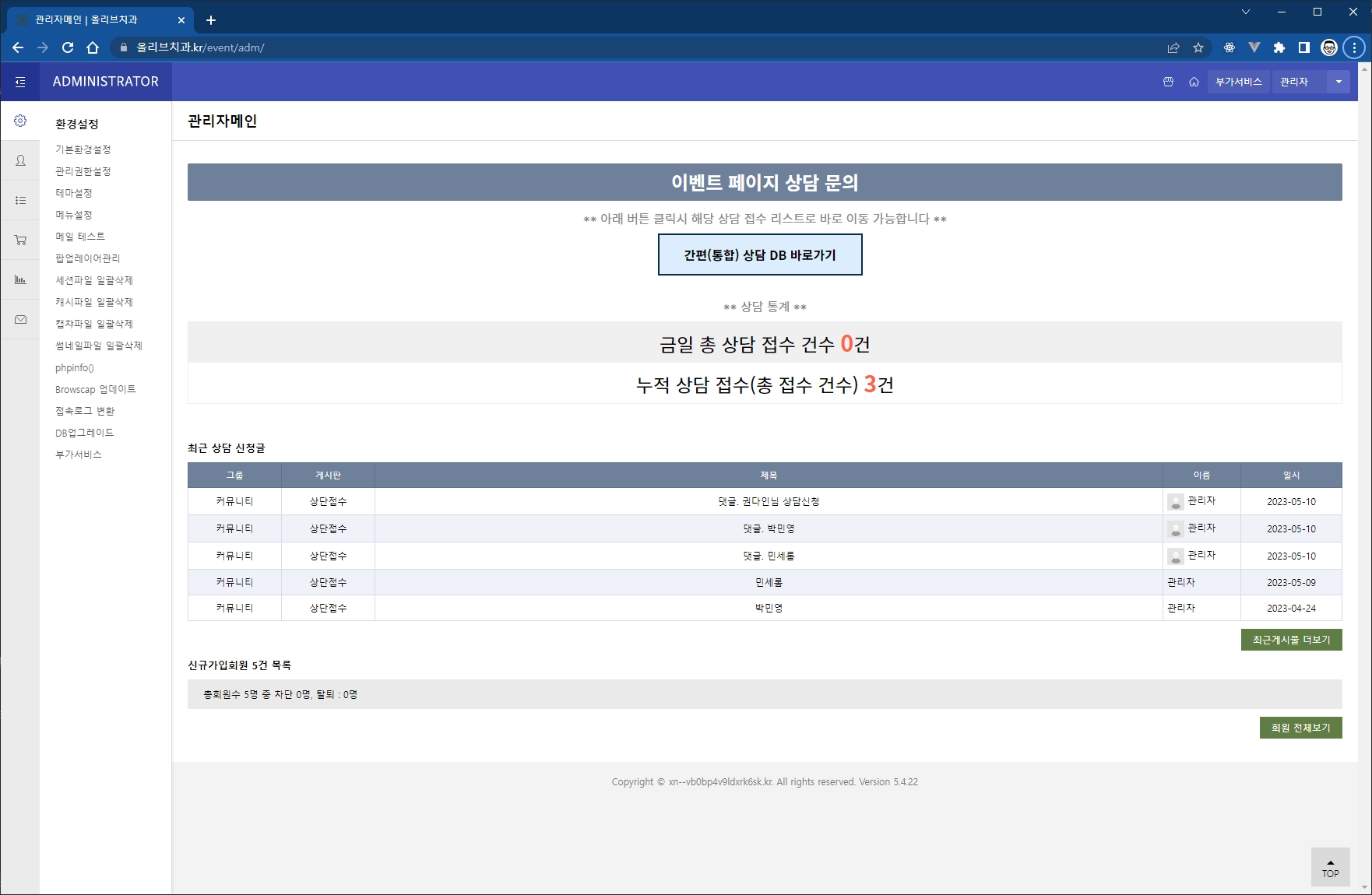Select the board list sidebar icon
Viewport: 1372px width, 895px height.
(20, 200)
